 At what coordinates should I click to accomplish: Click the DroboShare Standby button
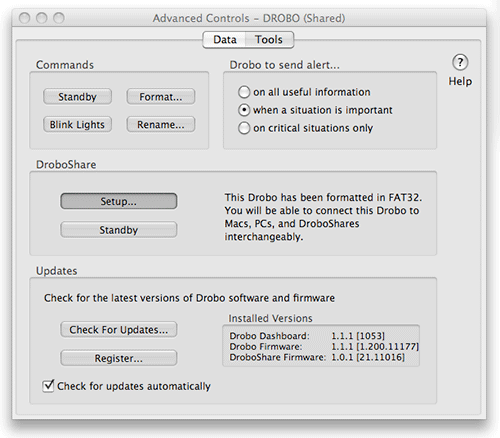[119, 230]
